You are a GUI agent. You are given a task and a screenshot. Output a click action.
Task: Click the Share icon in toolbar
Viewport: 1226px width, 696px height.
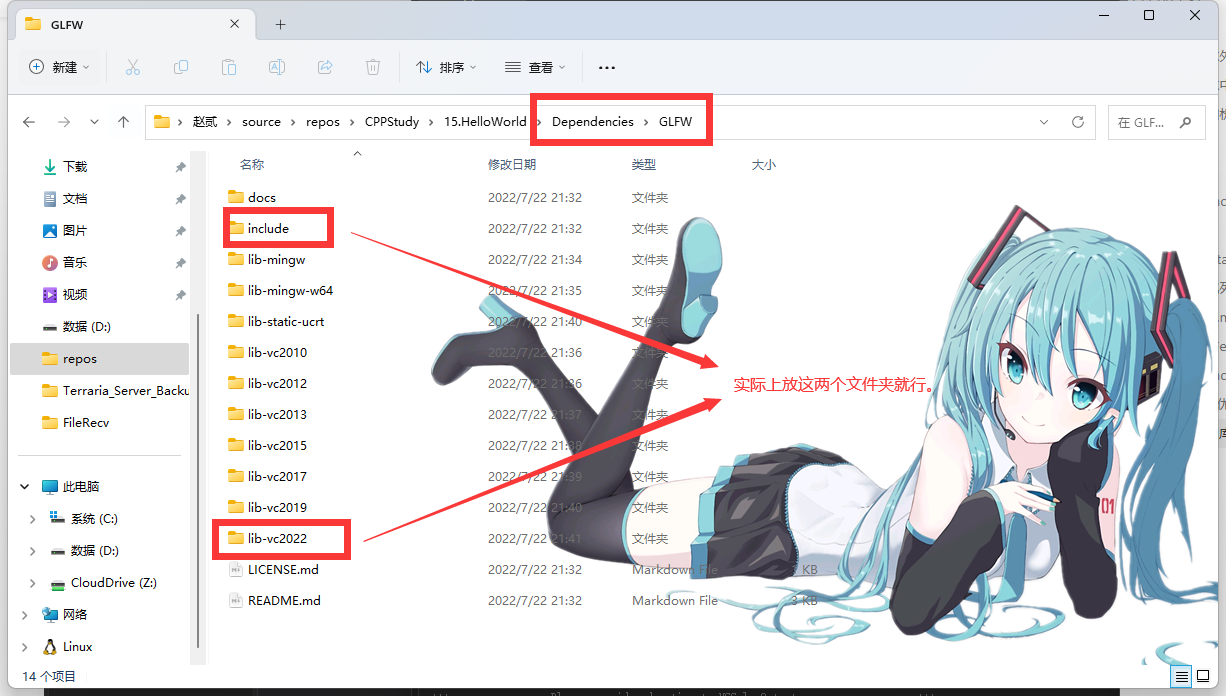coord(325,67)
